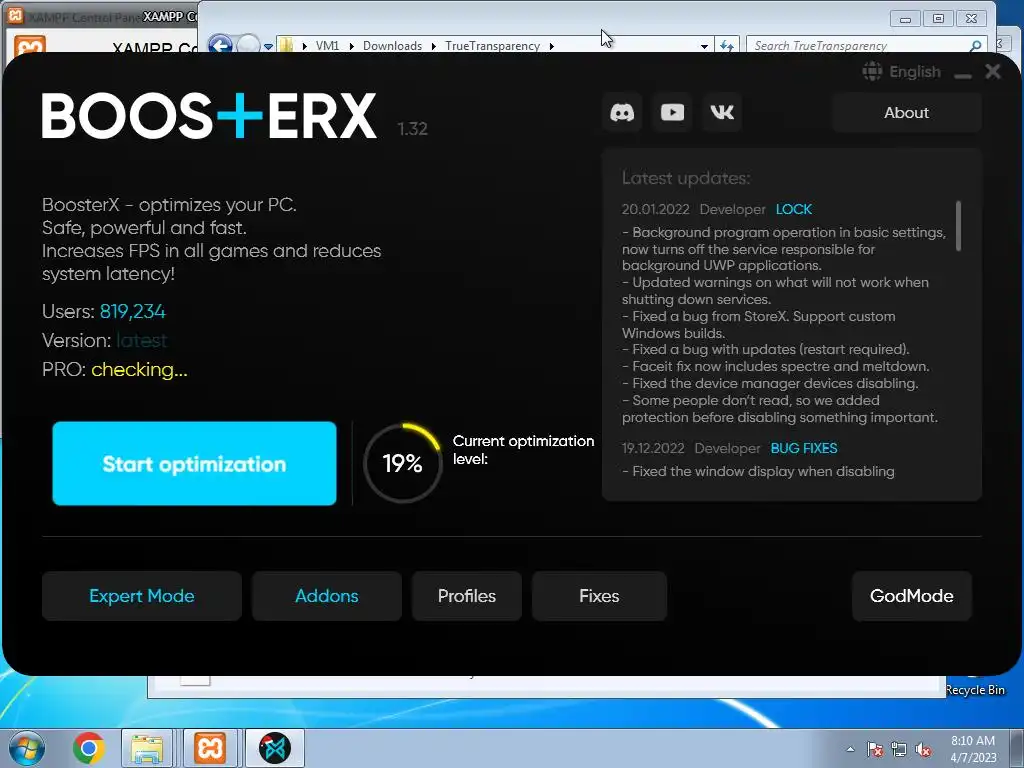The height and width of the screenshot is (768, 1024).
Task: Open the Profiles section
Action: click(466, 596)
